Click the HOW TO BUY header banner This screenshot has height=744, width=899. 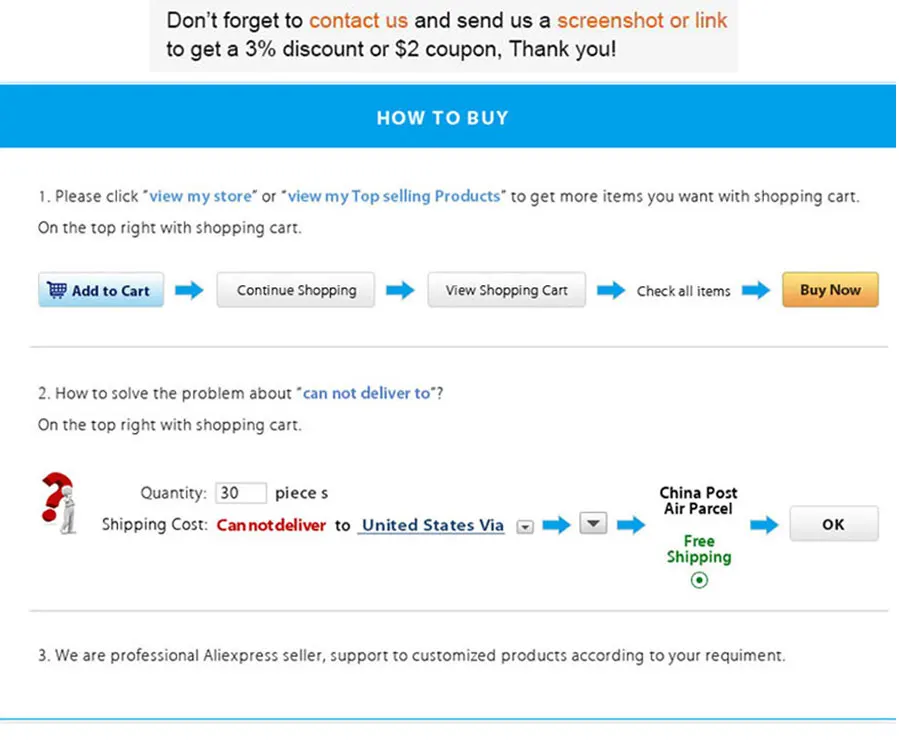tap(448, 116)
